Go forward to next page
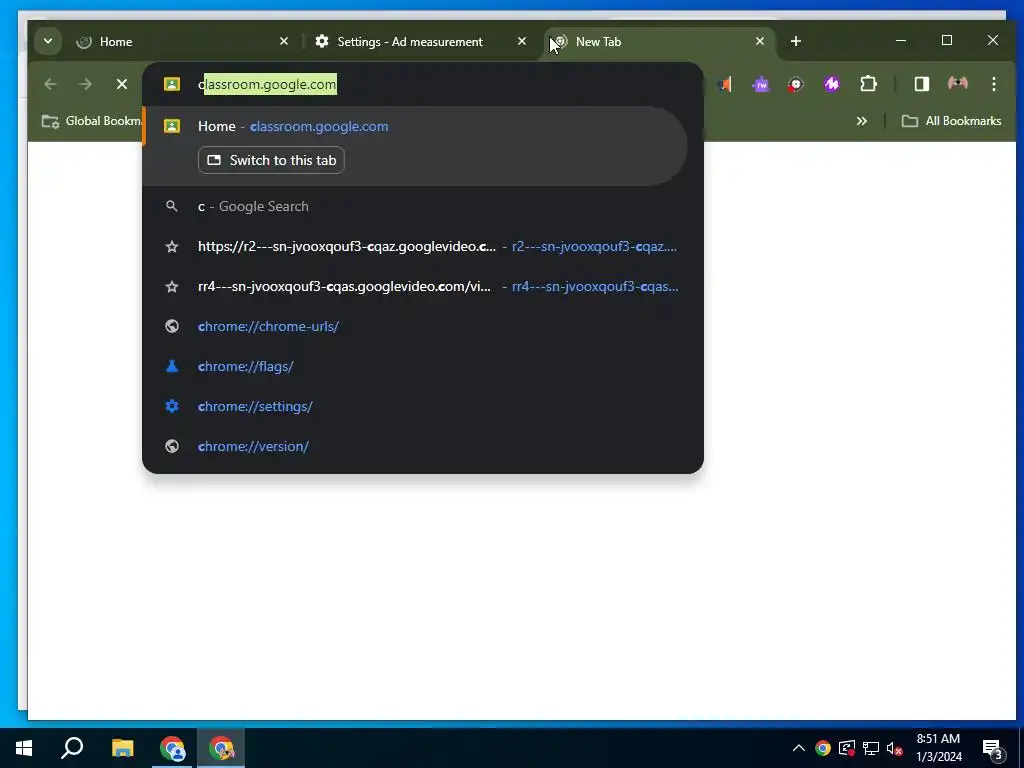Viewport: 1024px width, 768px height. pyautogui.click(x=86, y=84)
